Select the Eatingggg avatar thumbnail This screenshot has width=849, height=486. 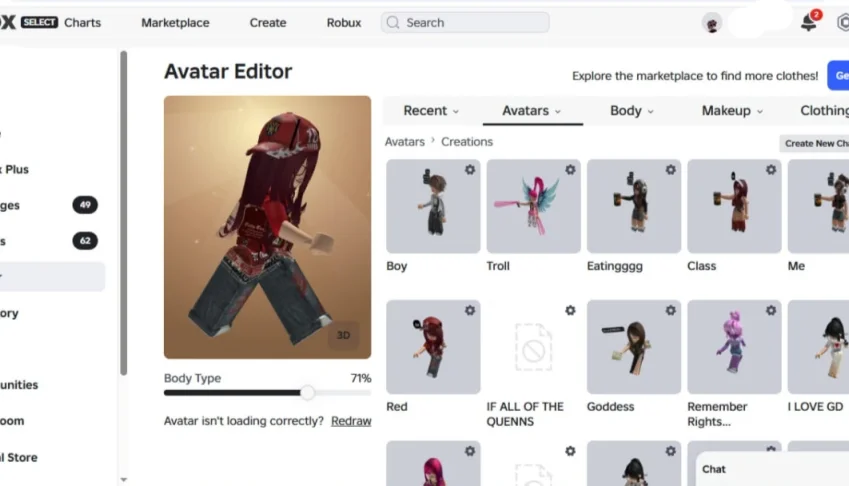tap(634, 206)
